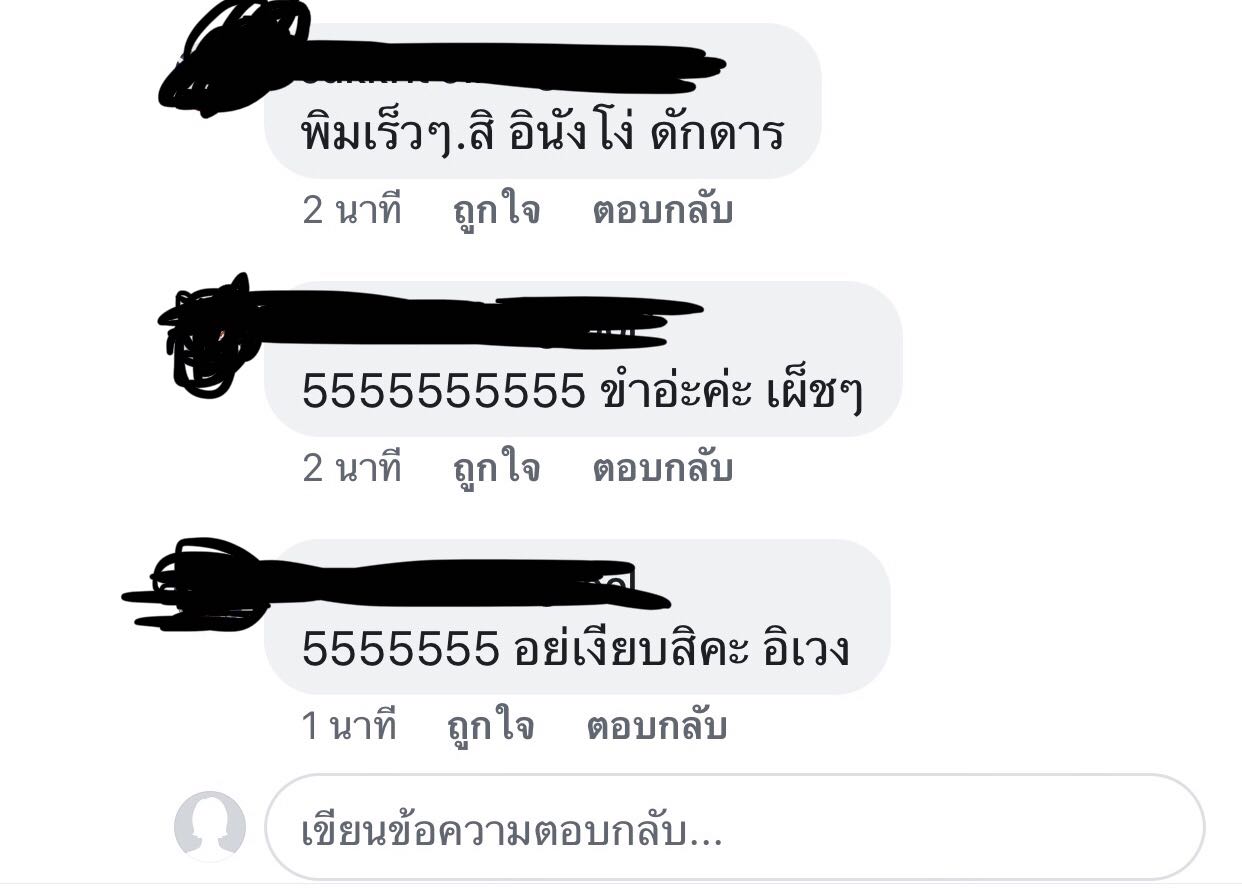Viewport: 1242px width, 889px height.
Task: Open scribbled avatar of 'ขำอ่ะค่ะ เผ็ชๆ' commenter
Action: click(x=211, y=336)
